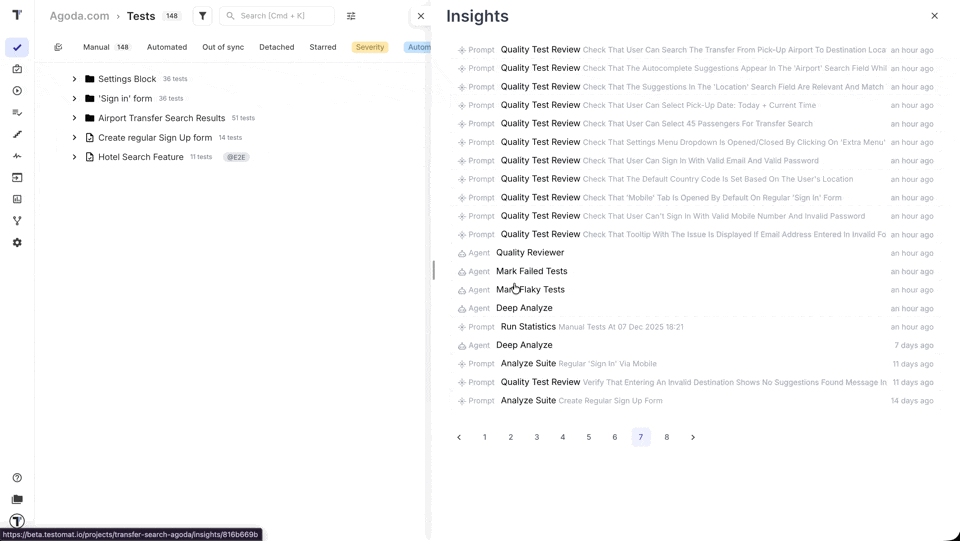This screenshot has height=541, width=960.
Task: Open the Pulse activity sidebar icon
Action: [x=17, y=156]
